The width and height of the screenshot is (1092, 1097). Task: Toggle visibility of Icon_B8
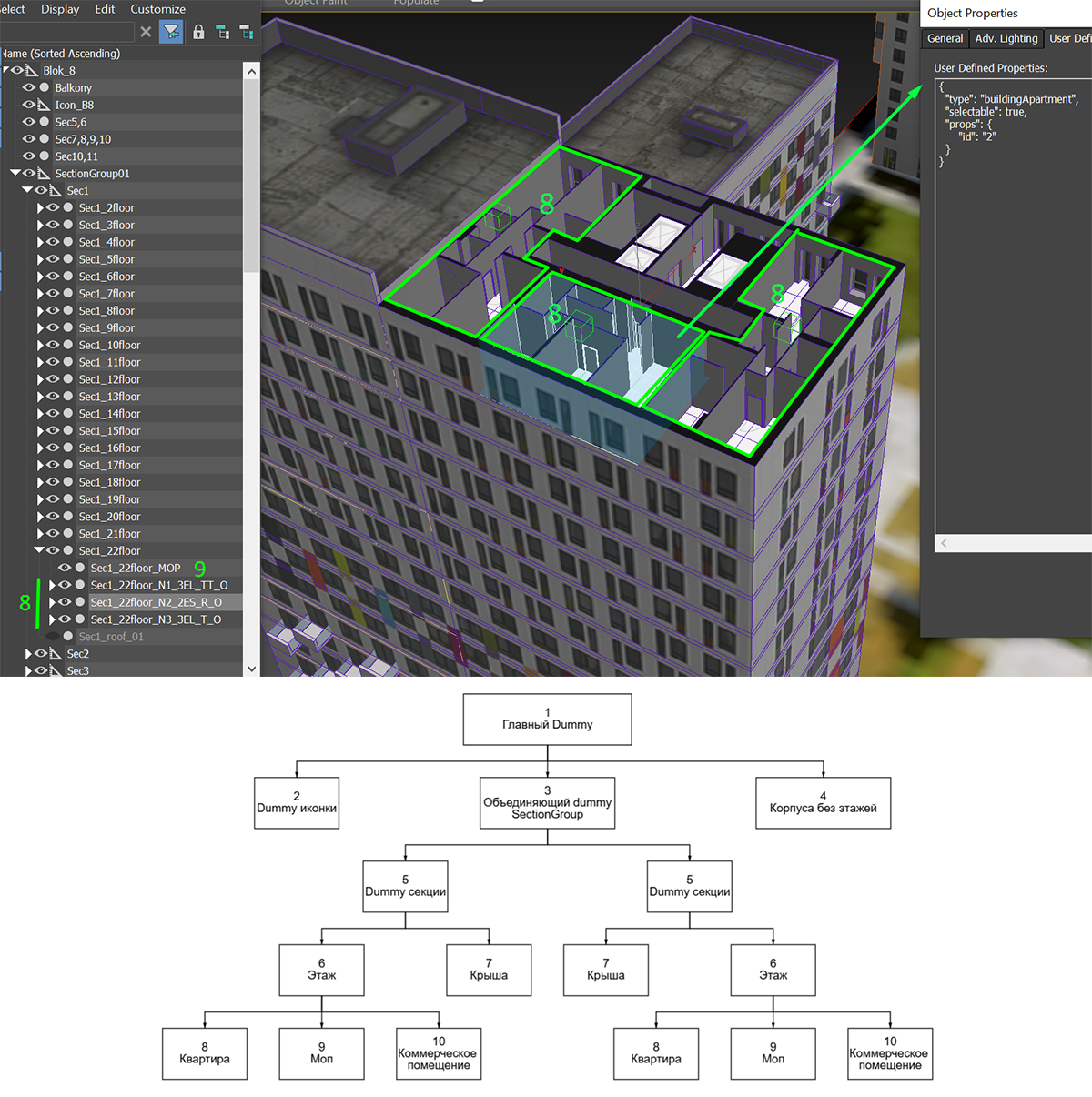coord(29,106)
